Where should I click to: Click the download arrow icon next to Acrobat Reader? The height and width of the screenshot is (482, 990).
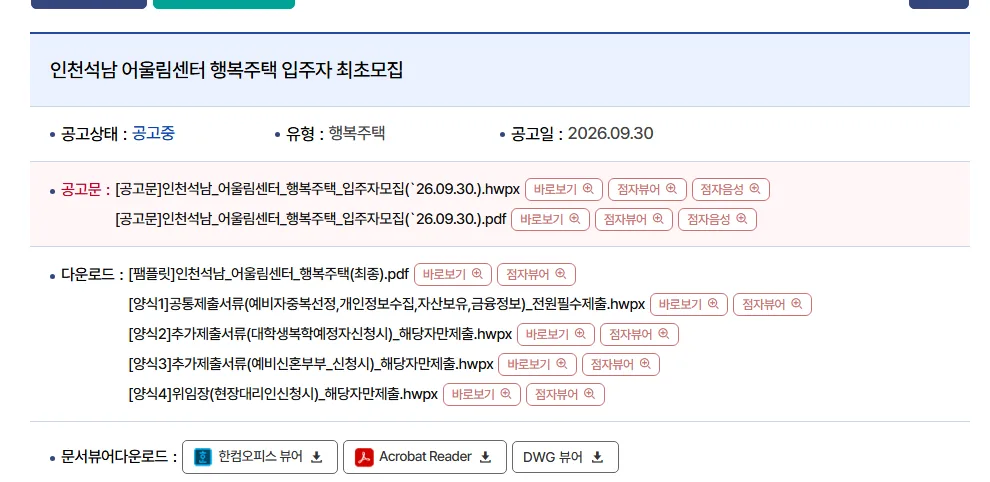tap(486, 457)
